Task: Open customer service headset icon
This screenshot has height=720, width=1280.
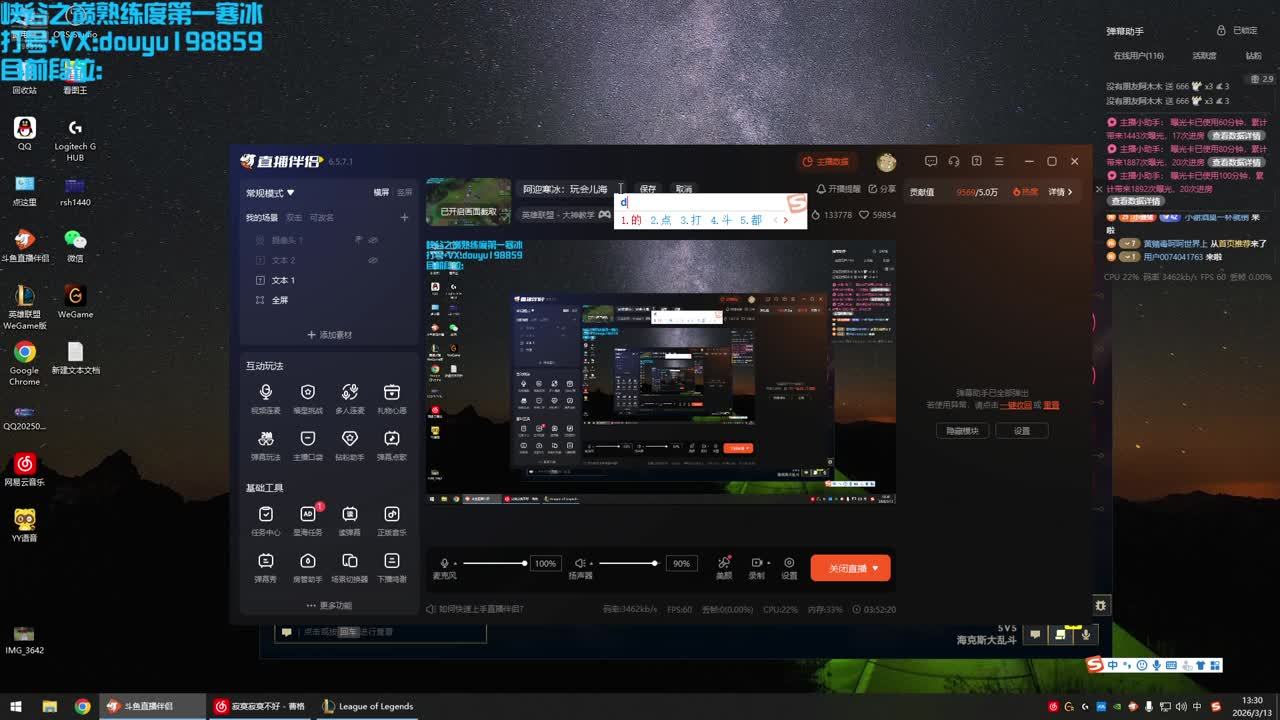Action: (954, 161)
